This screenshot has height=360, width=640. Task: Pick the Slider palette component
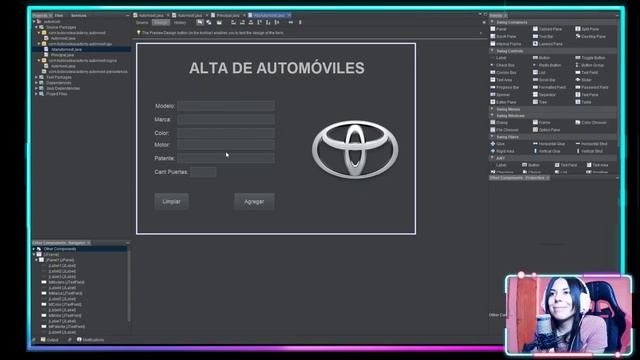[583, 80]
